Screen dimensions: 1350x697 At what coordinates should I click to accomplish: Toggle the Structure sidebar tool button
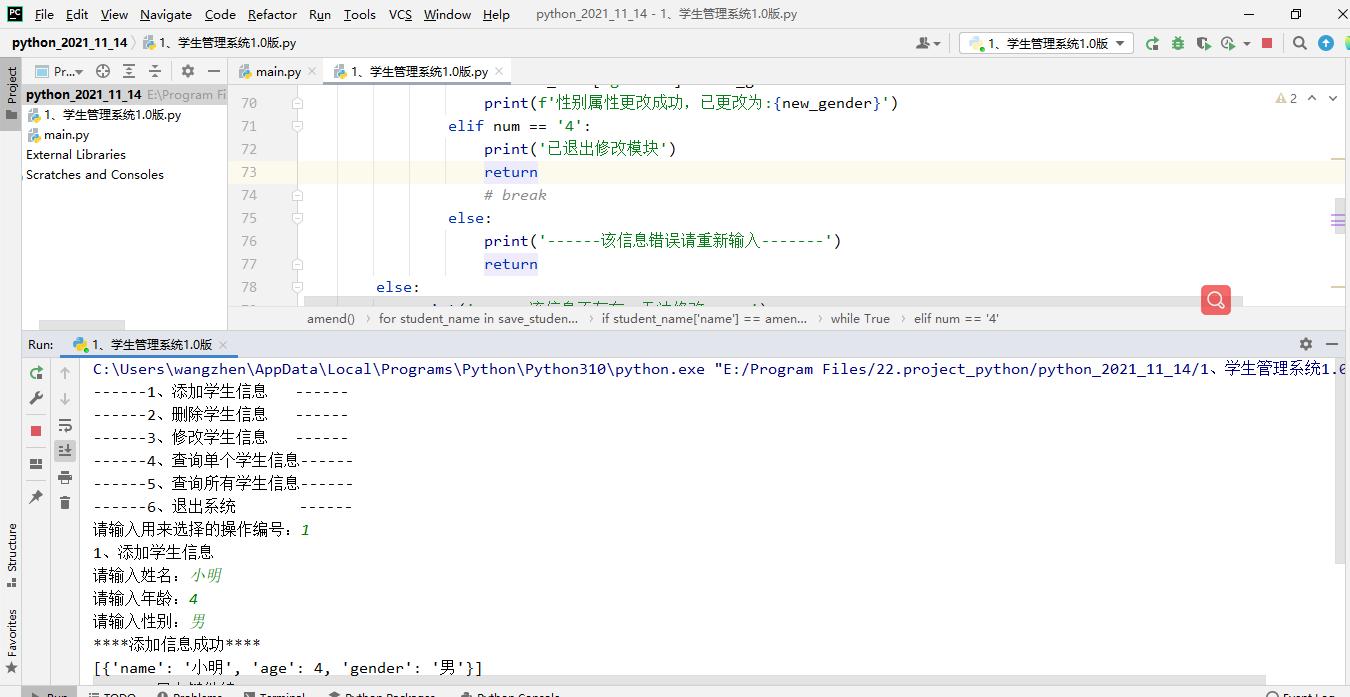[11, 553]
